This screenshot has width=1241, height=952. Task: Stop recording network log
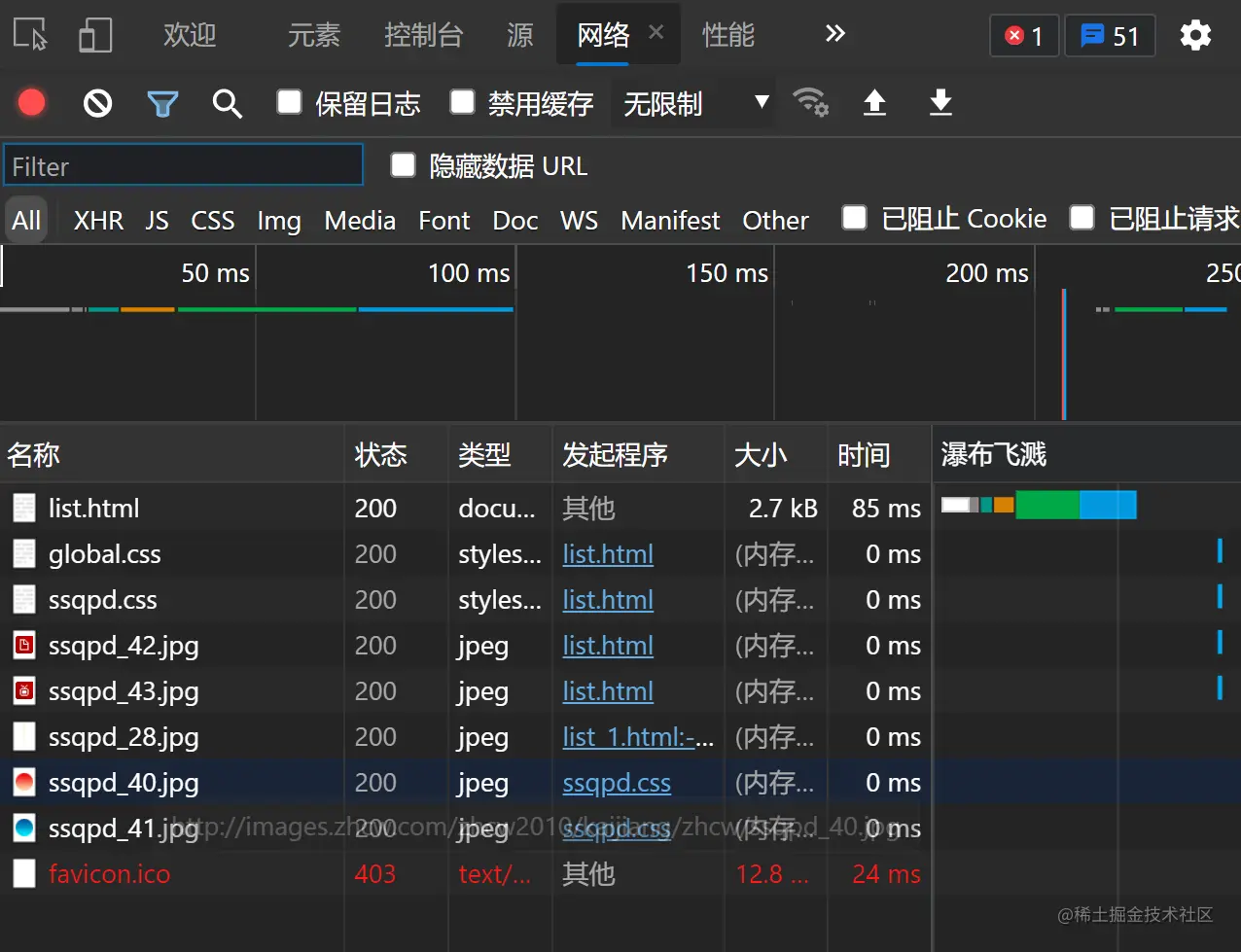(32, 102)
